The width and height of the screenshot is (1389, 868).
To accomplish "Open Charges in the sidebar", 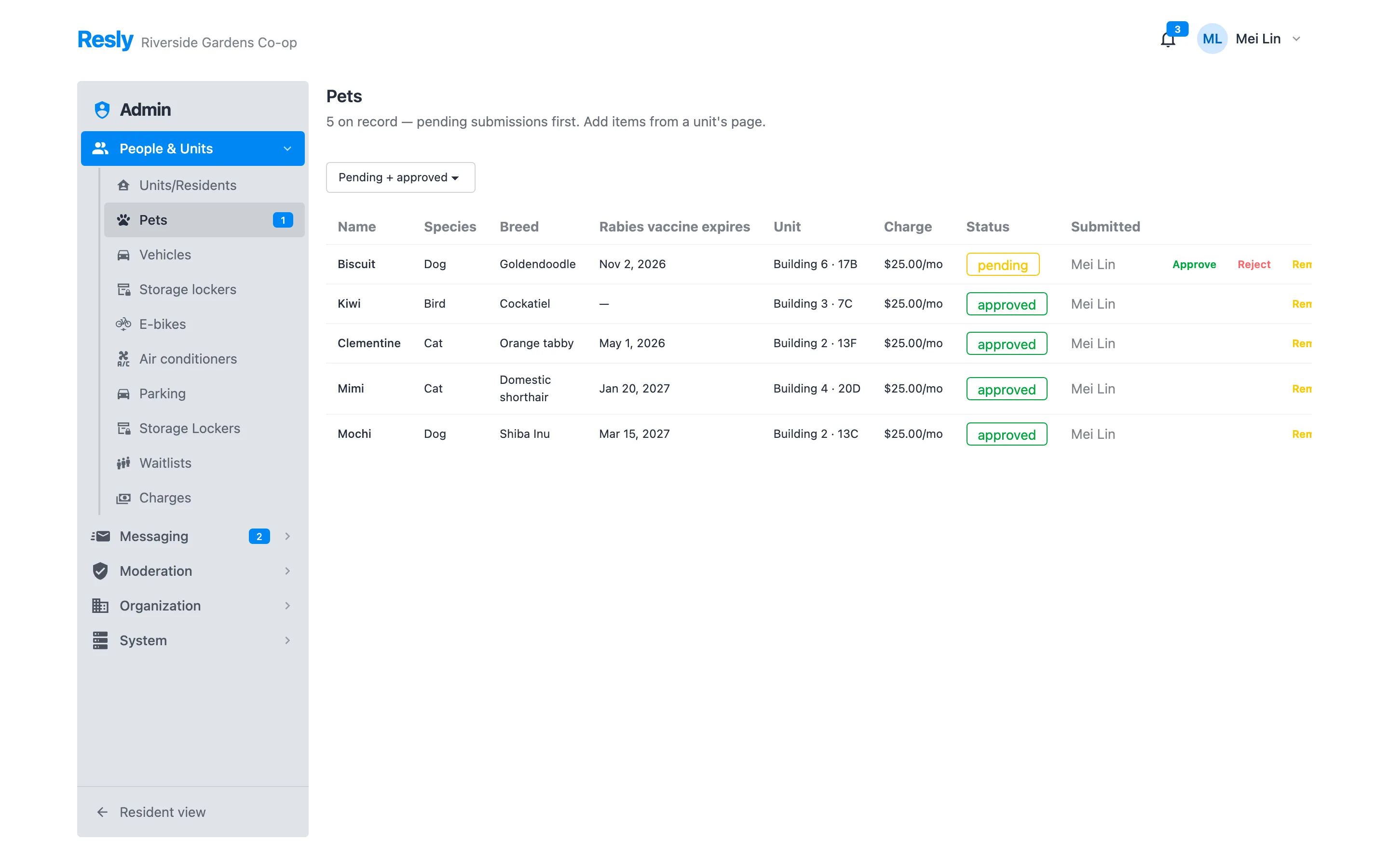I will coord(204,498).
